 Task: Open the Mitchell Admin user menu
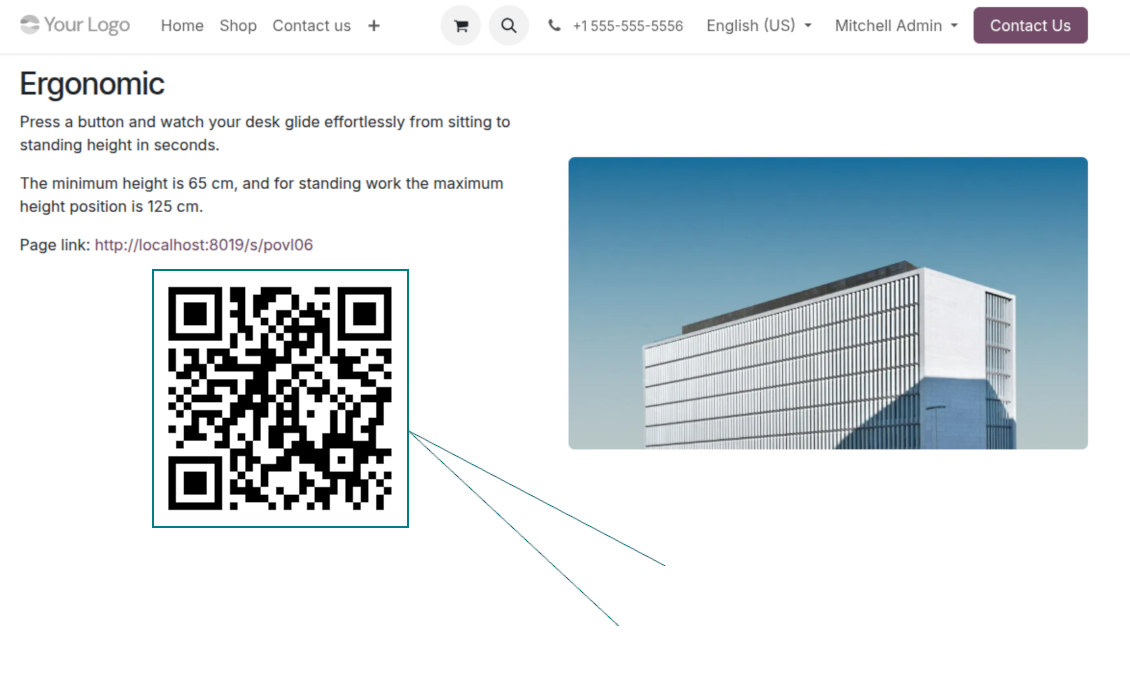click(x=896, y=26)
